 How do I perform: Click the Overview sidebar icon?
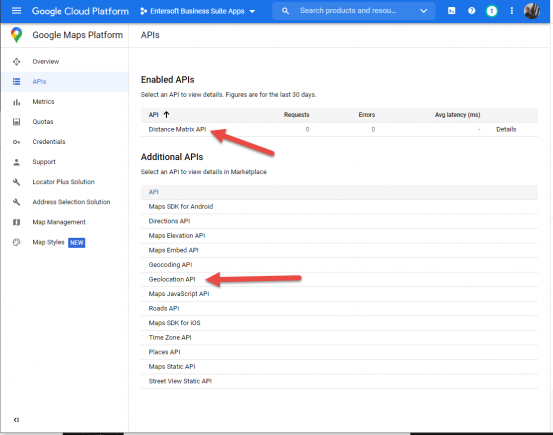click(x=16, y=62)
